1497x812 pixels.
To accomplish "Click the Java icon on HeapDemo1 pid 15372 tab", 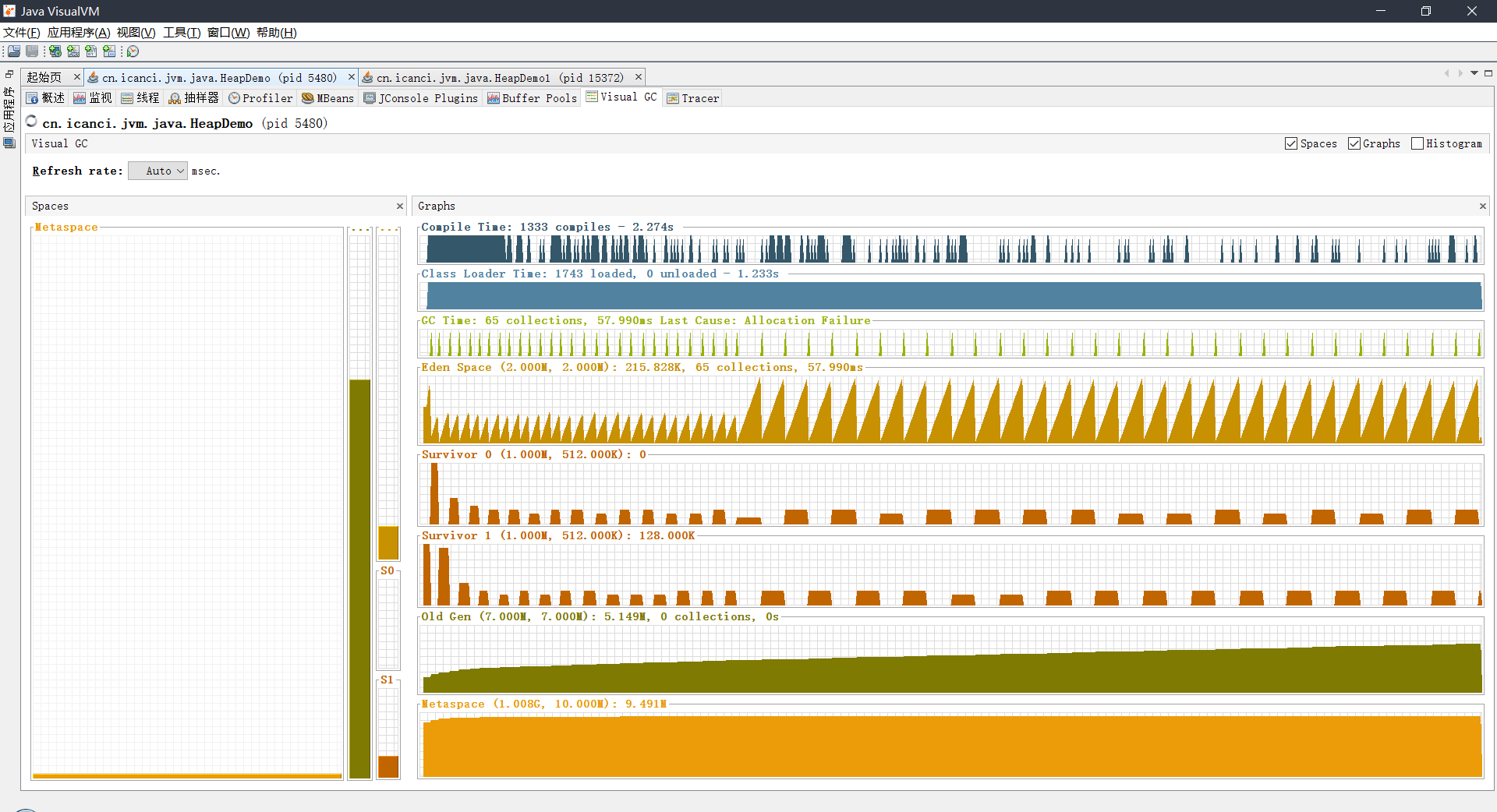I will tap(368, 77).
